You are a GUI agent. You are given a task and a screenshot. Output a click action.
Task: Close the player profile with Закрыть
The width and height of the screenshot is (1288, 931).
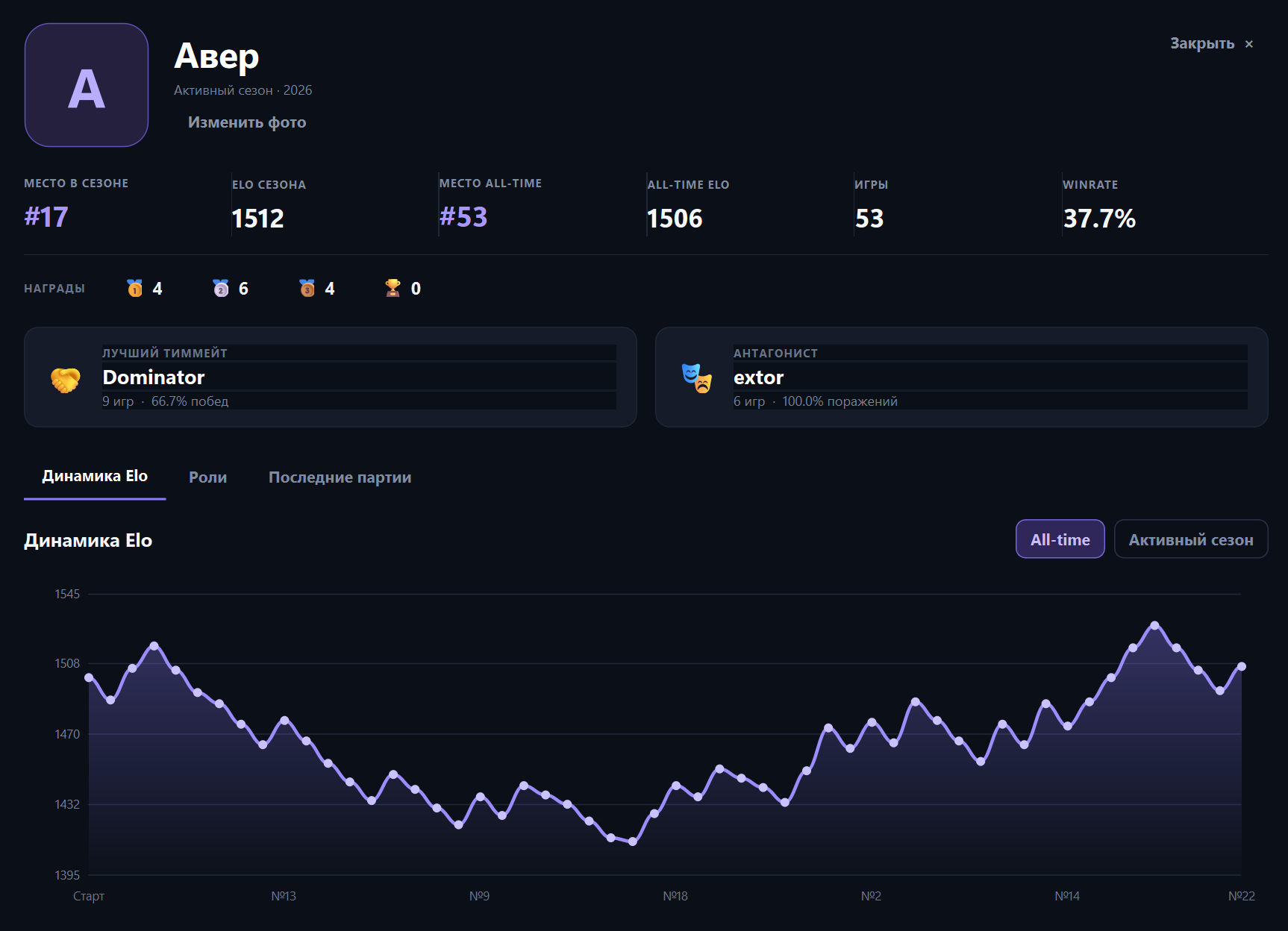1211,43
